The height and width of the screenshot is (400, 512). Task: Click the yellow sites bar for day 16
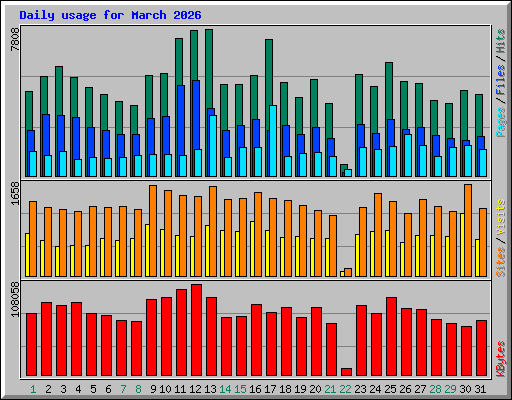(x=252, y=249)
